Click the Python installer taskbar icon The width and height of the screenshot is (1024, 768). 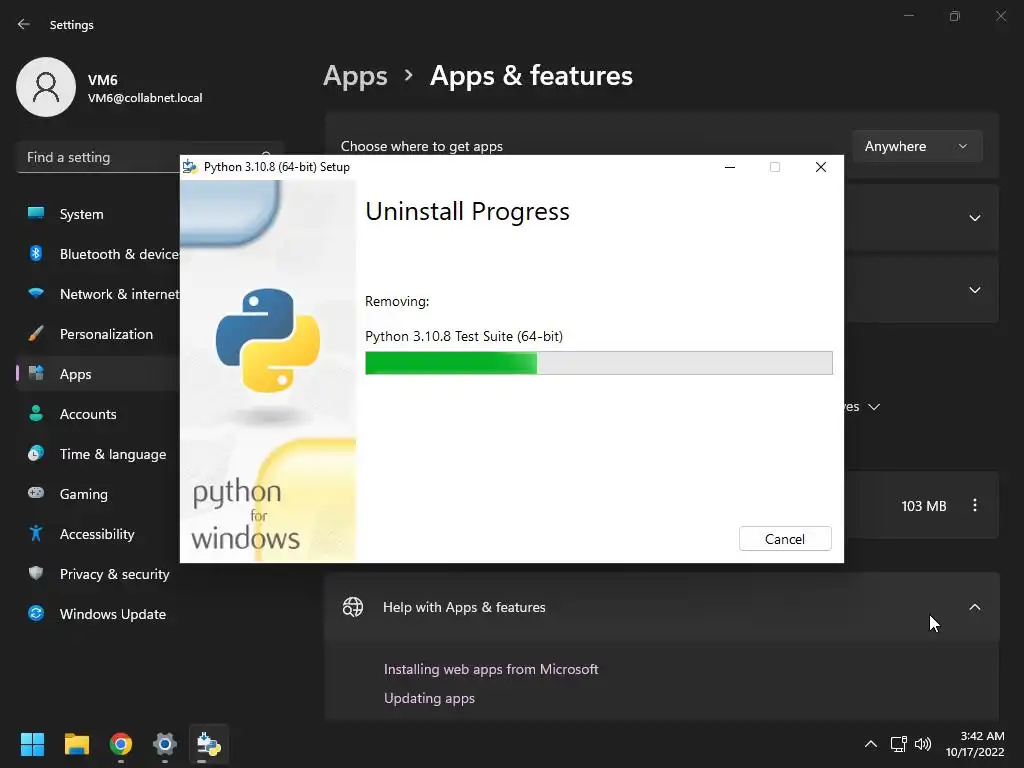[209, 744]
